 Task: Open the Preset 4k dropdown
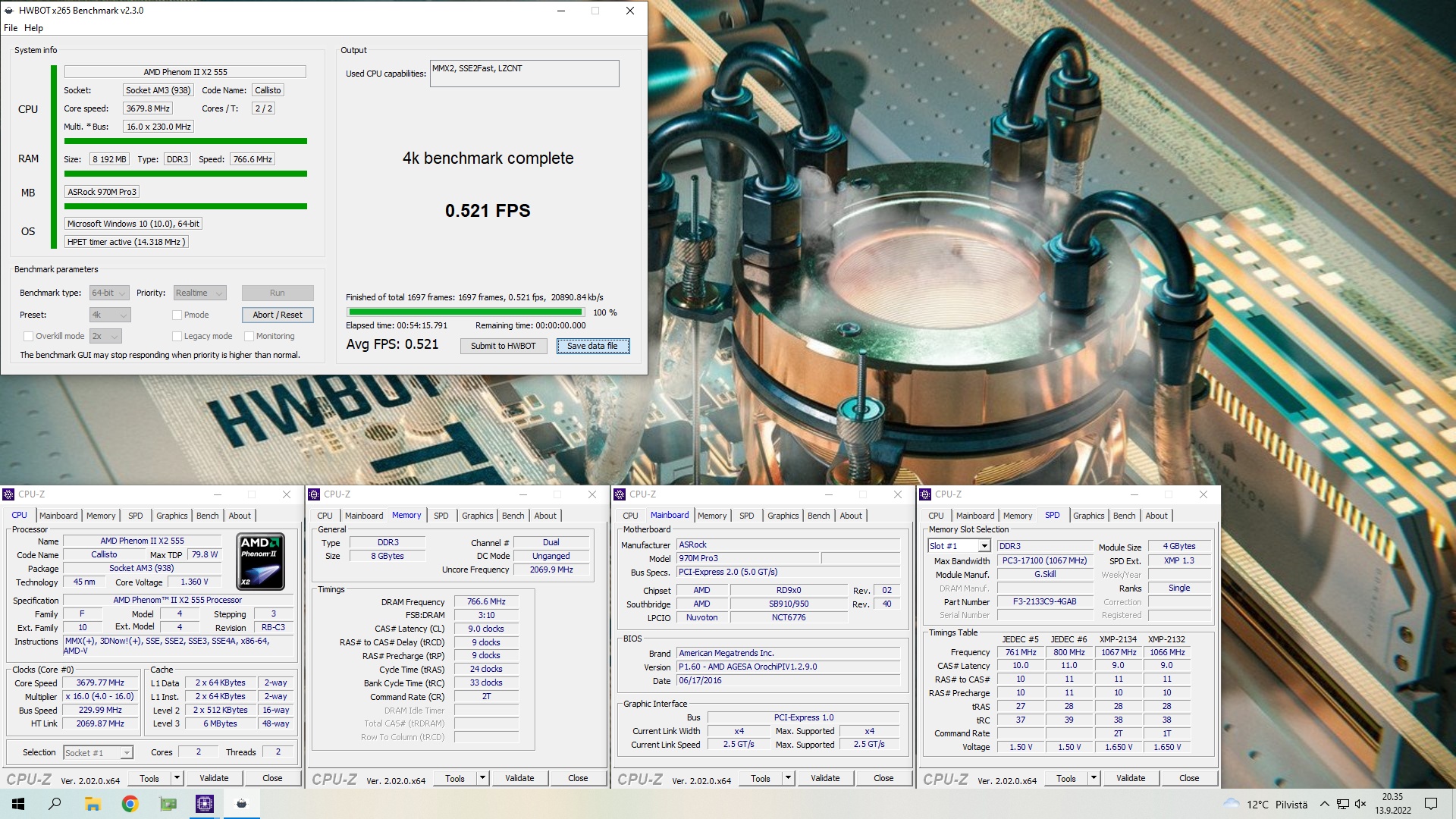[110, 315]
